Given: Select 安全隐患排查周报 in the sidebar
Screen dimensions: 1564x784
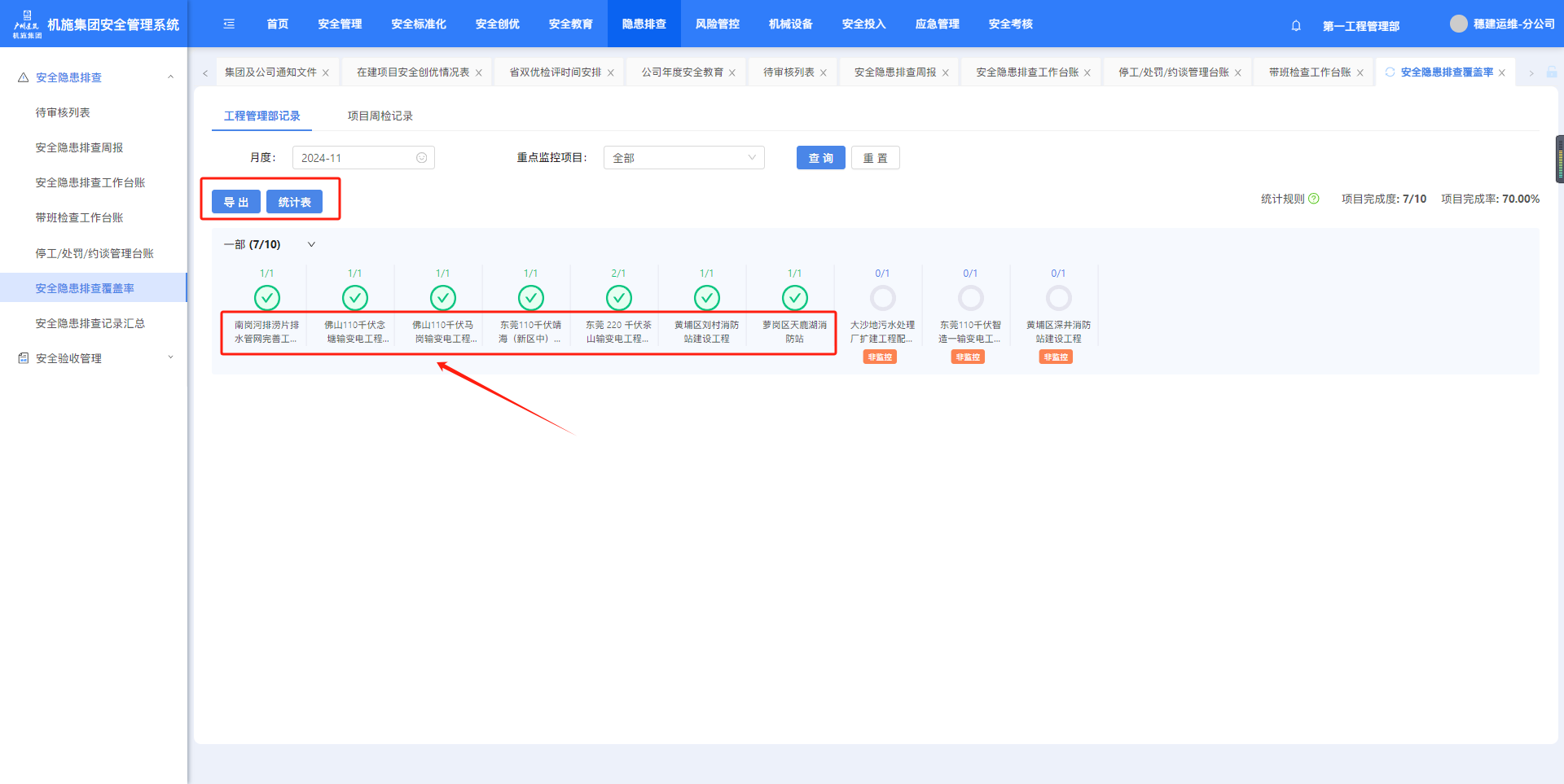Looking at the screenshot, I should (79, 147).
